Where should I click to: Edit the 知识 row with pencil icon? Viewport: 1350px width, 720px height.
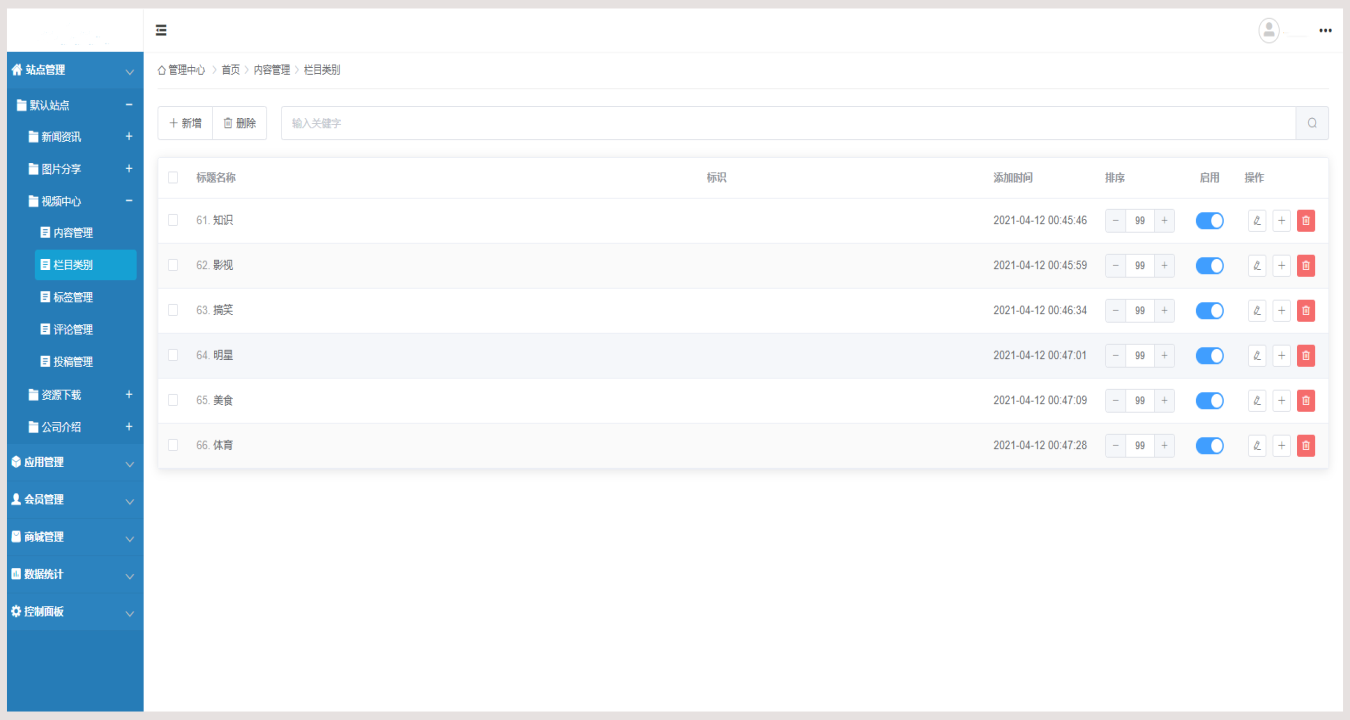click(x=1257, y=221)
